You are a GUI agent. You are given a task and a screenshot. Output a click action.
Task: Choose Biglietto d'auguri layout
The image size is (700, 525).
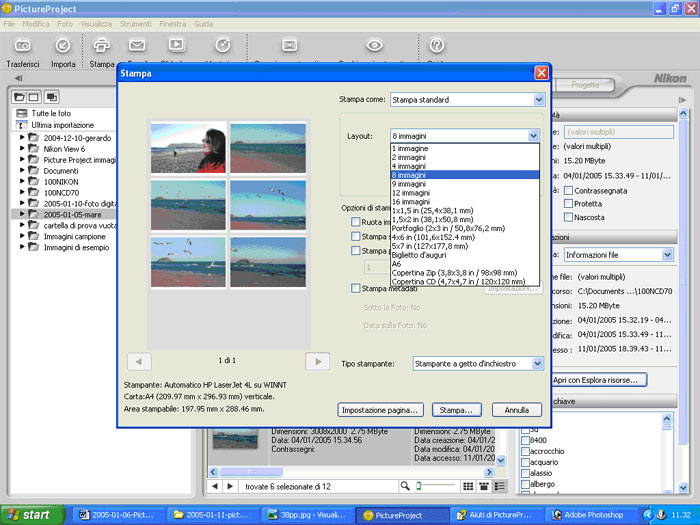[465, 255]
